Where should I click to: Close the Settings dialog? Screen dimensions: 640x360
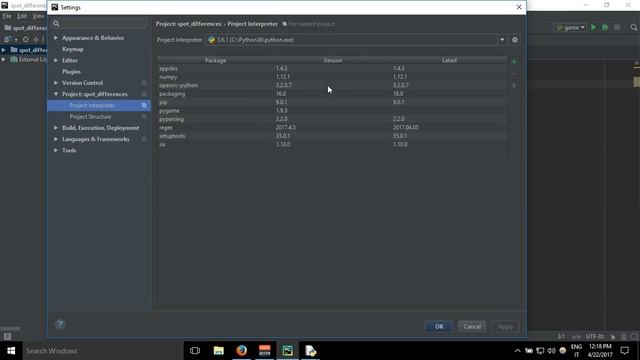(x=519, y=7)
